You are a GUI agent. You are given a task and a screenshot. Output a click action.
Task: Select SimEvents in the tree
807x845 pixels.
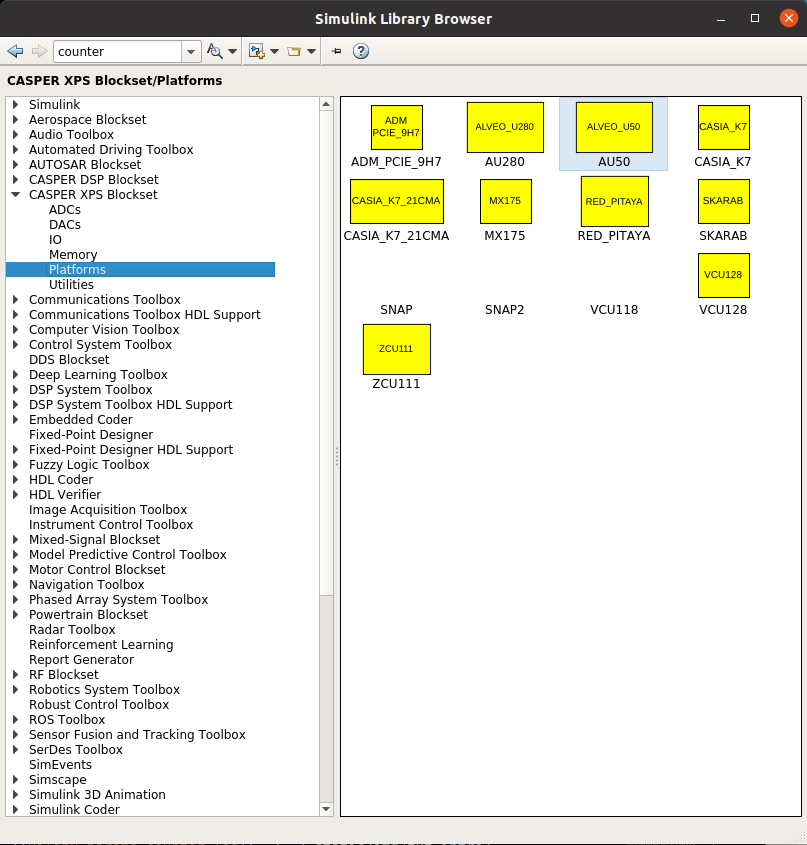click(x=60, y=765)
